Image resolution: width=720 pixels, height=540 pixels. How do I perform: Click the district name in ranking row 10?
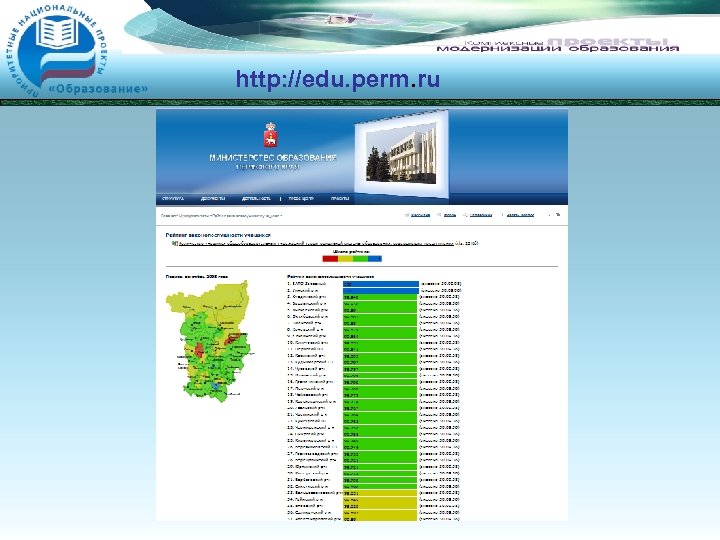coord(309,343)
